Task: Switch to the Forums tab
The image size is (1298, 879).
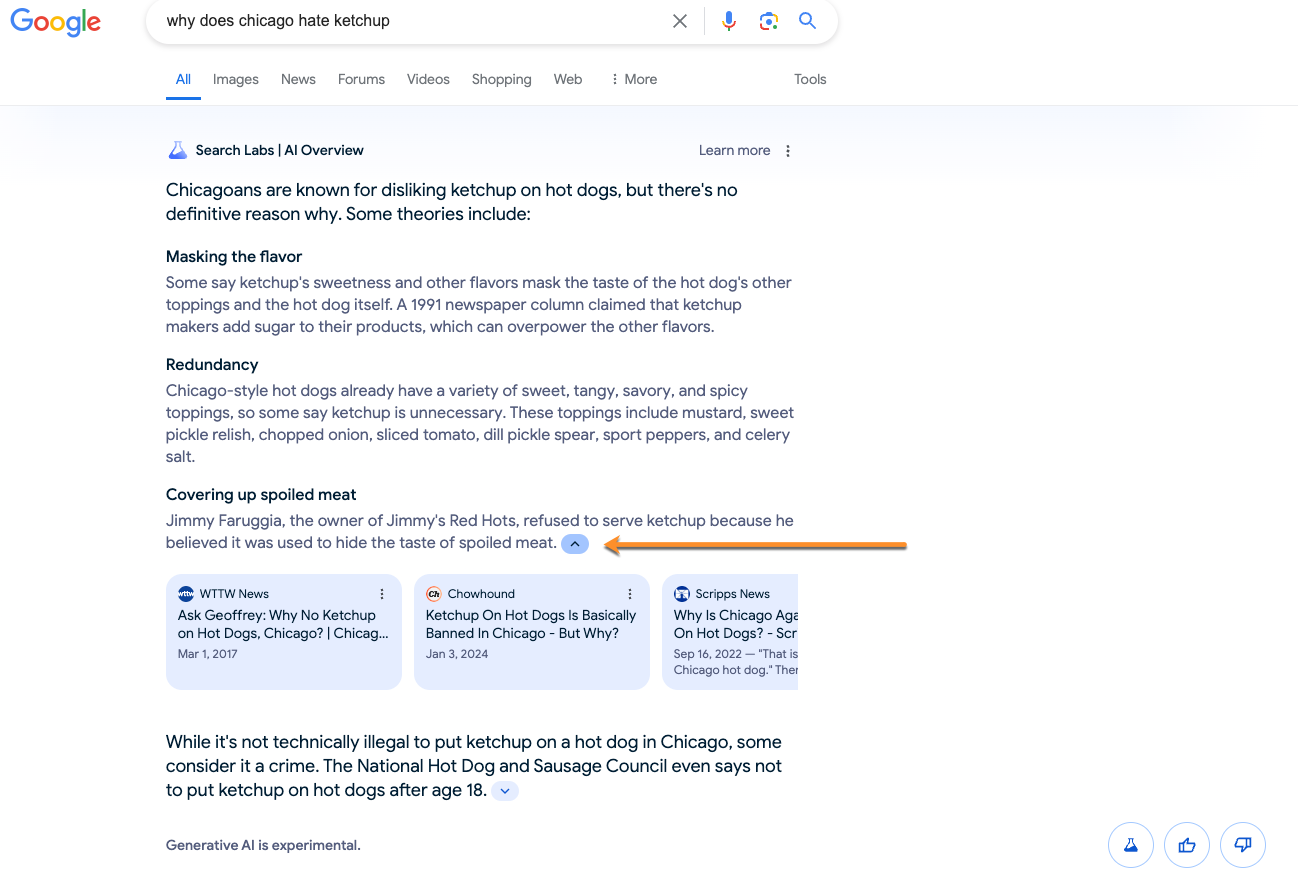Action: 361,79
